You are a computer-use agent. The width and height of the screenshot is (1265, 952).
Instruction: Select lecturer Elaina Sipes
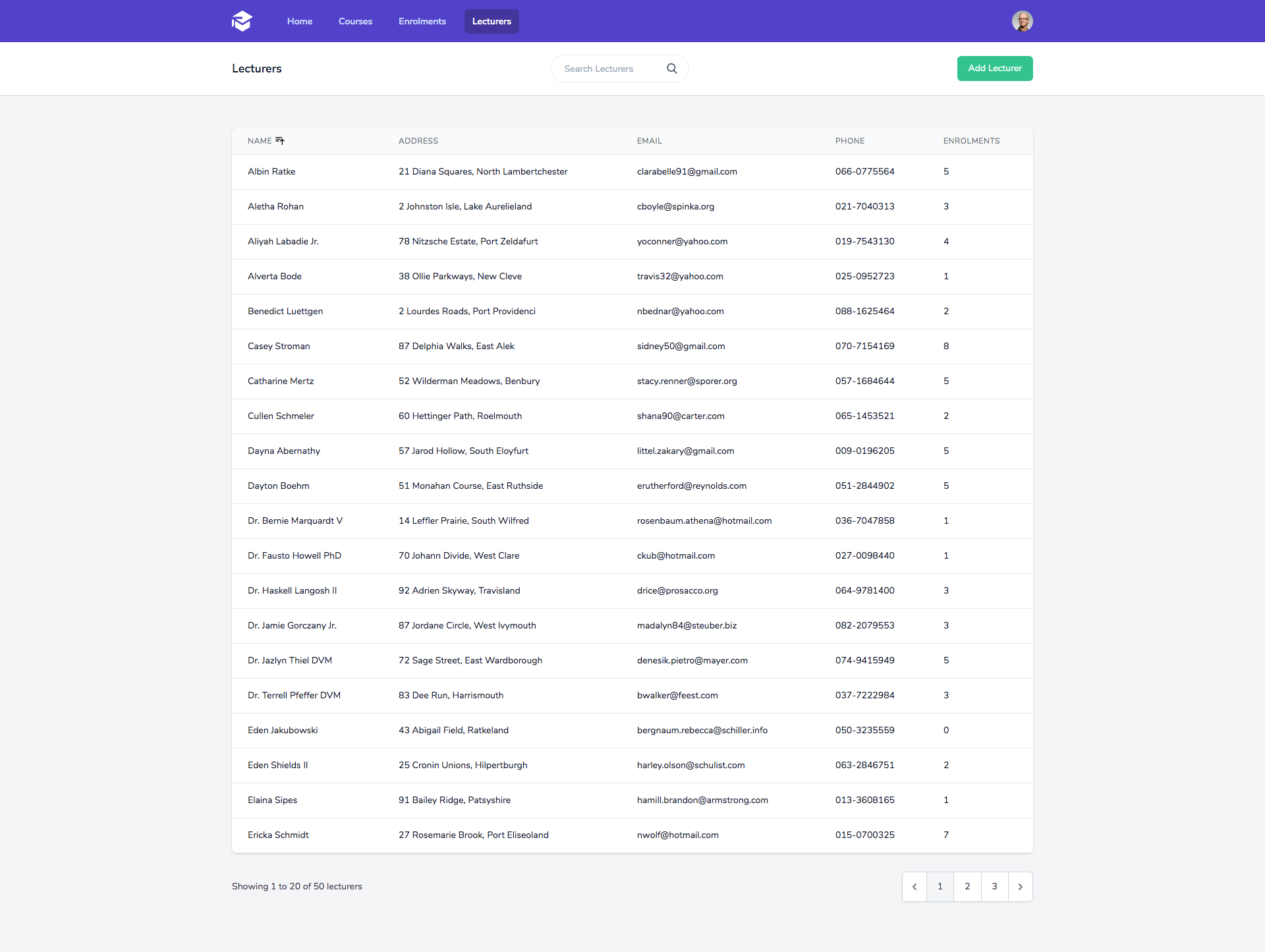pyautogui.click(x=272, y=800)
